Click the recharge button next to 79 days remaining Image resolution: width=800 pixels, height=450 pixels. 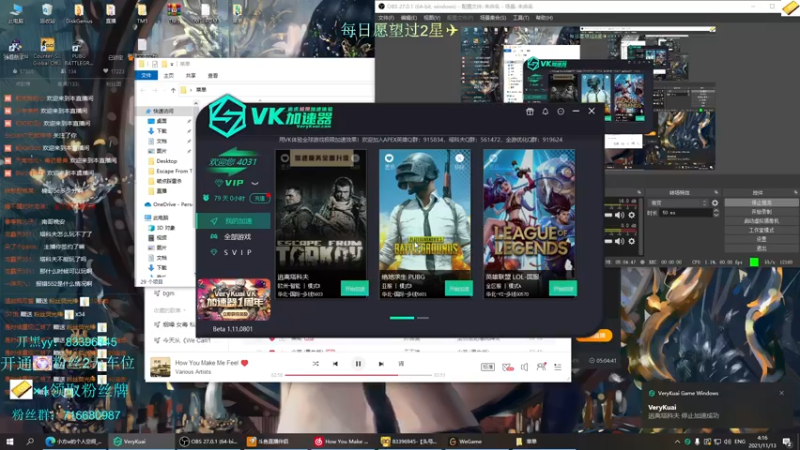260,198
